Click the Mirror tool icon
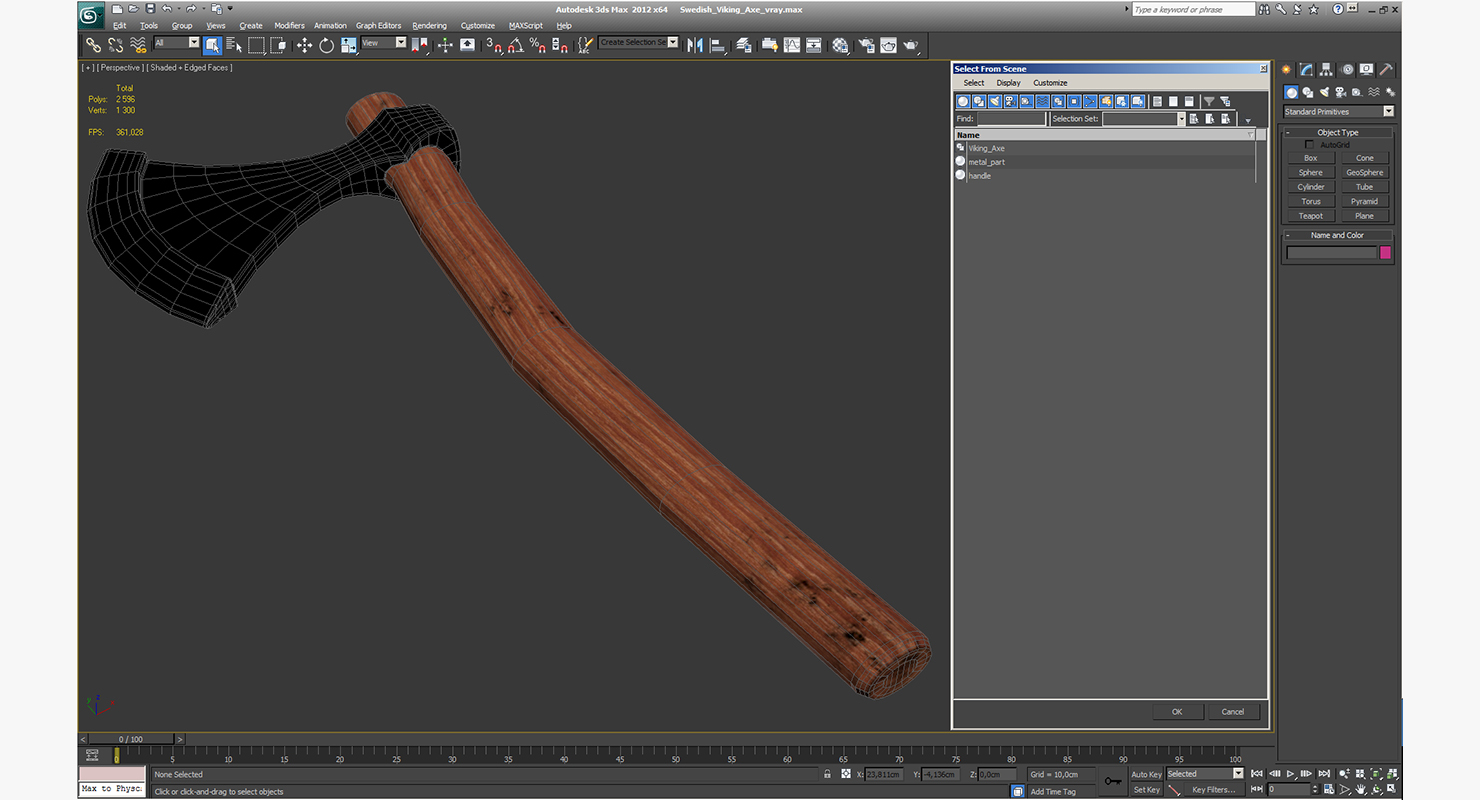The width and height of the screenshot is (1480, 800). (x=695, y=45)
